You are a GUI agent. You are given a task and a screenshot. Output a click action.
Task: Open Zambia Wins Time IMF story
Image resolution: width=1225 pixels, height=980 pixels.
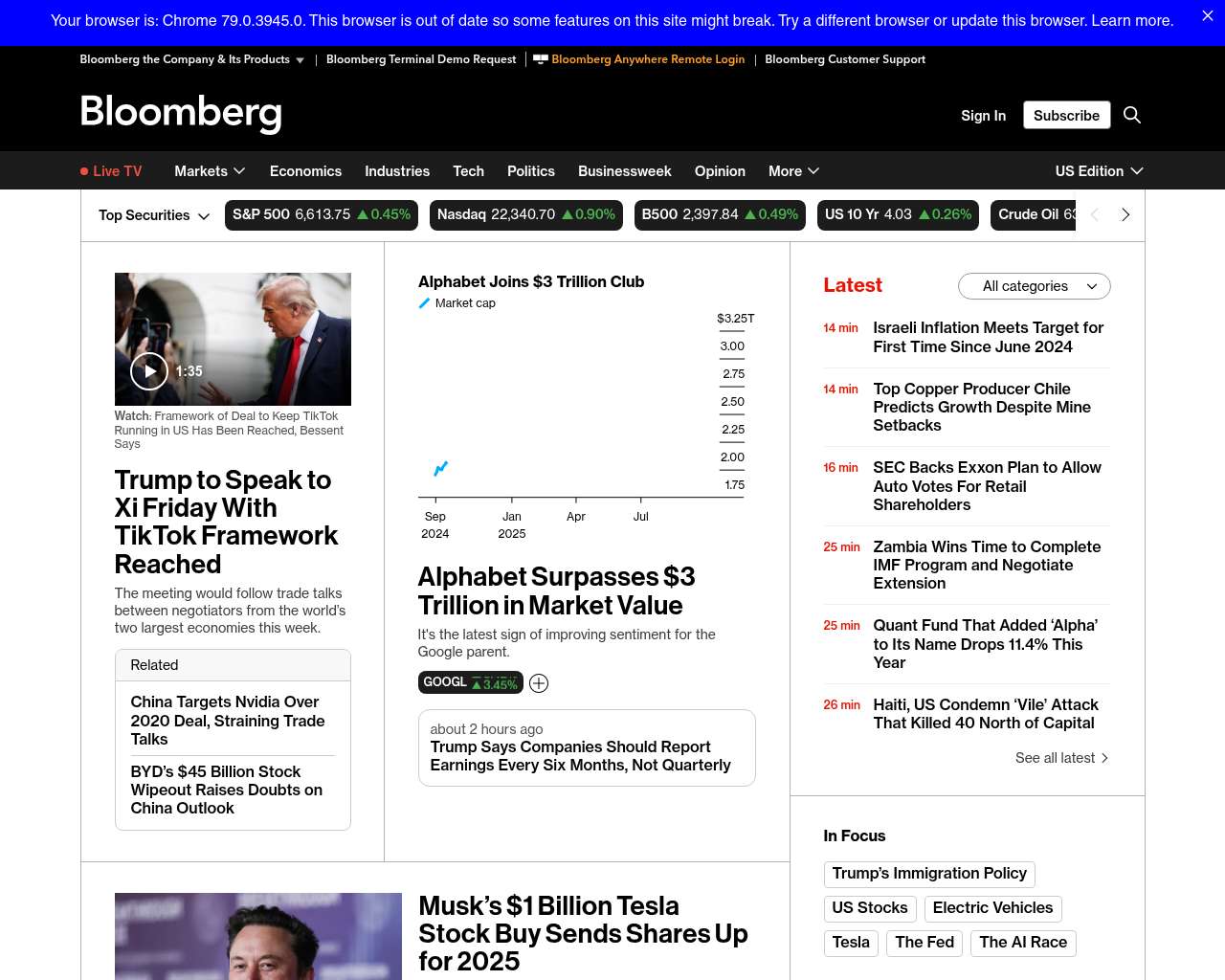[987, 565]
